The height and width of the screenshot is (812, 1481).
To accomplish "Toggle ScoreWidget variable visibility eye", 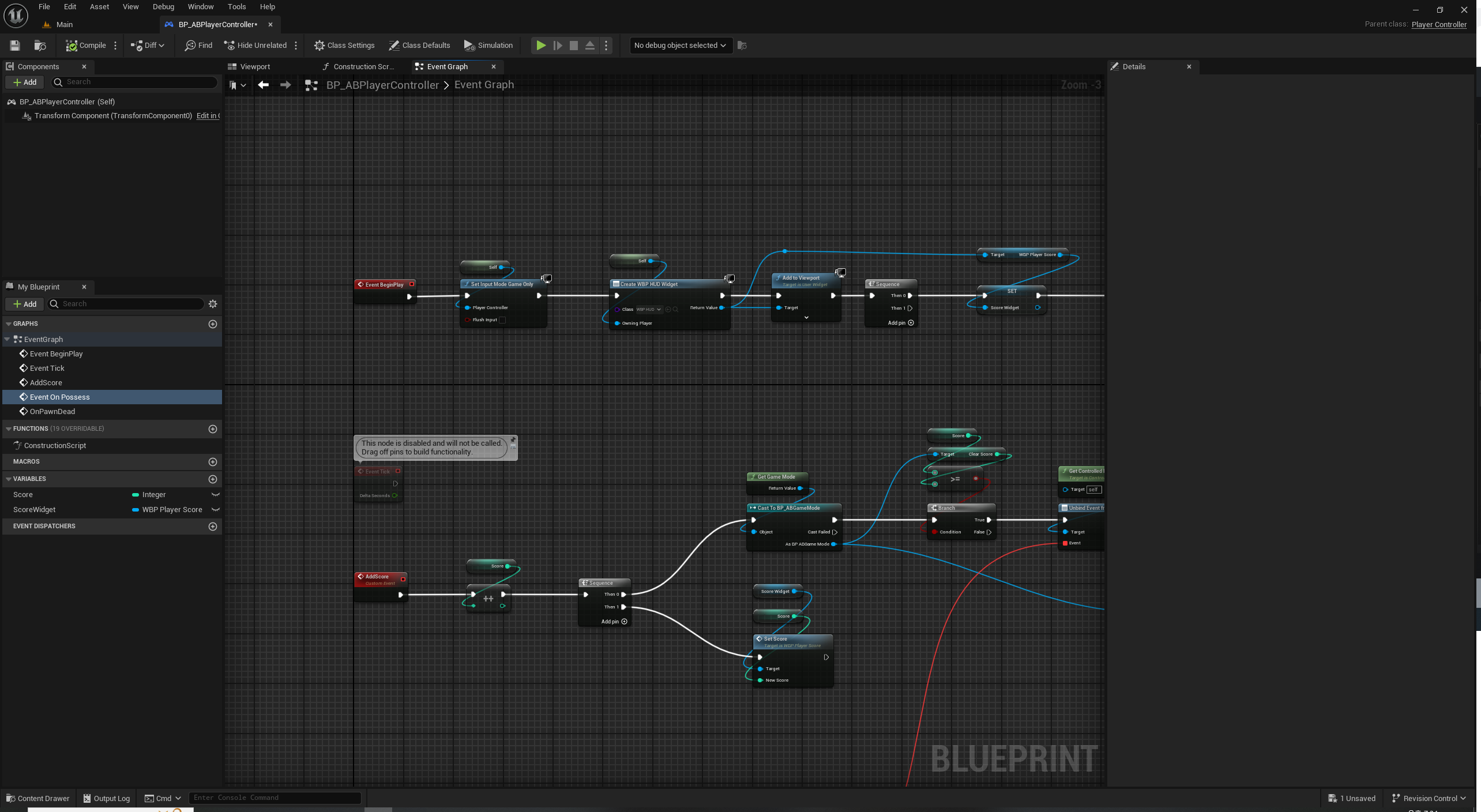I will click(216, 510).
